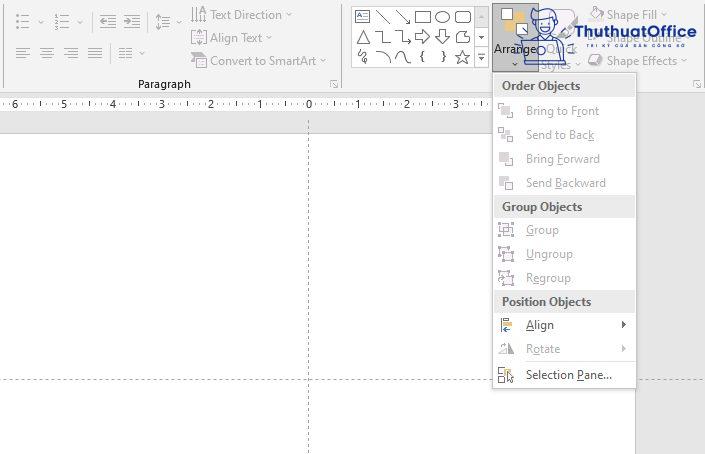Select the Line shape
The height and width of the screenshot is (454, 705).
click(383, 17)
